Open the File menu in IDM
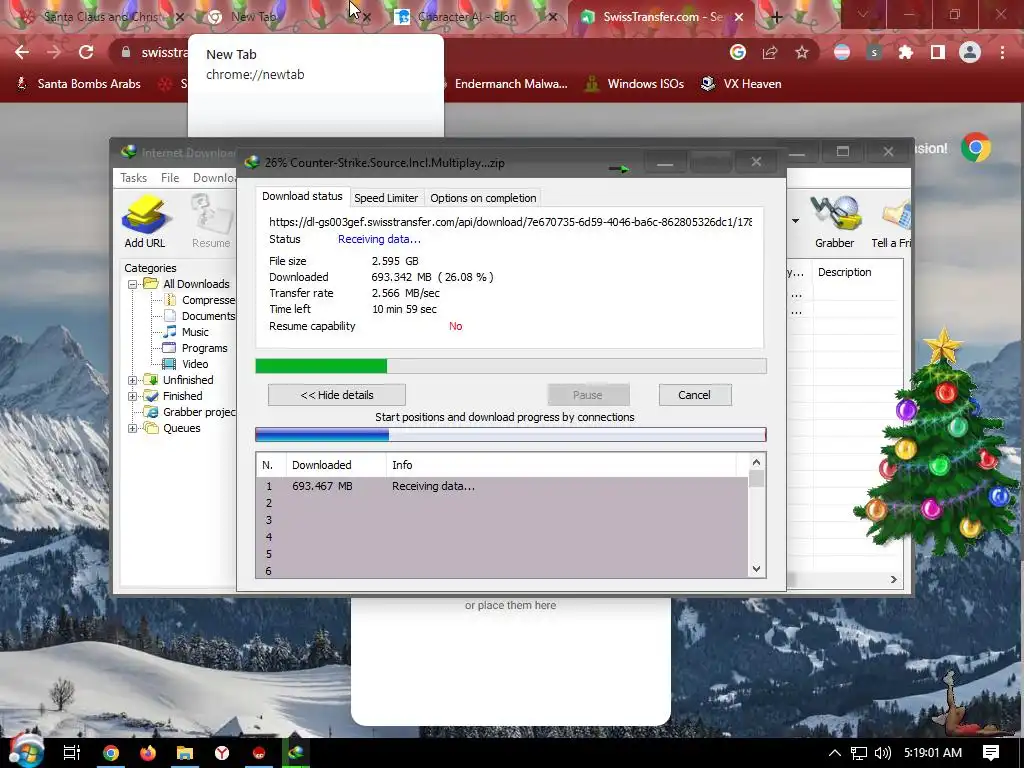Image resolution: width=1024 pixels, height=768 pixels. (170, 178)
